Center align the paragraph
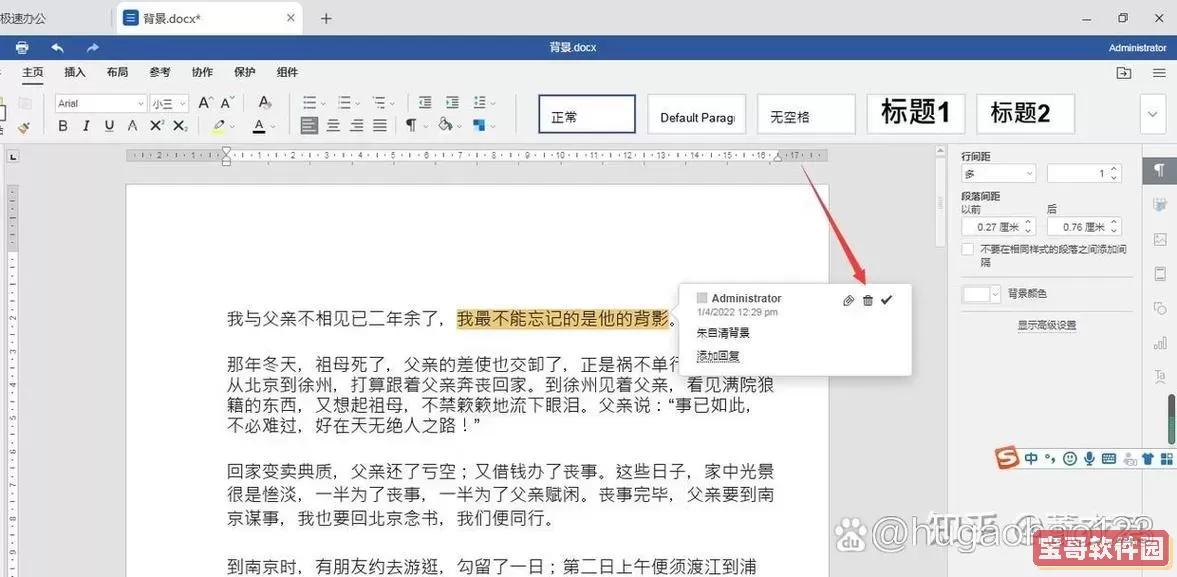Viewport: 1177px width, 577px height. point(333,125)
